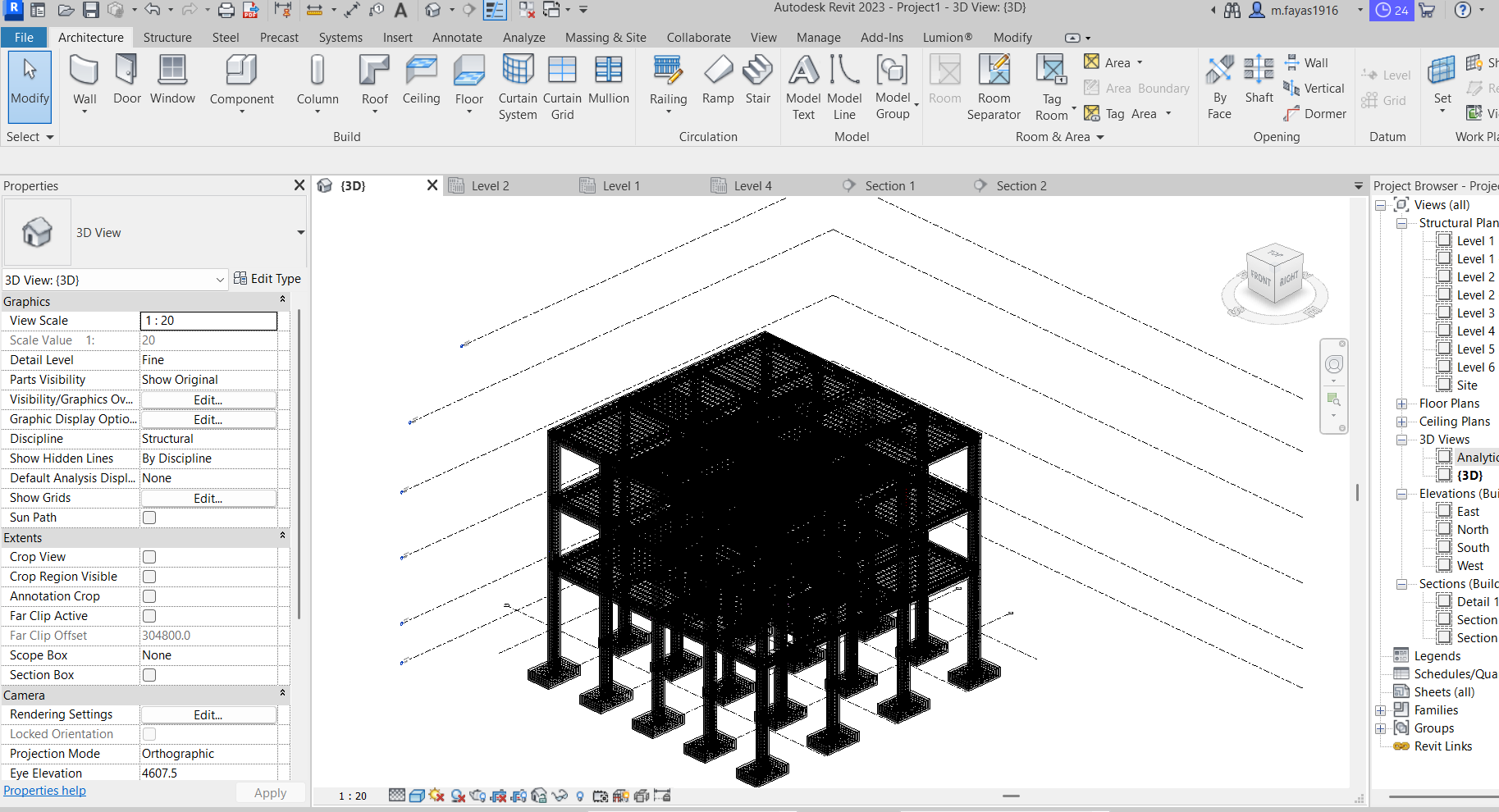Click Edit for Visibility/Graphics Overrides

pyautogui.click(x=208, y=399)
